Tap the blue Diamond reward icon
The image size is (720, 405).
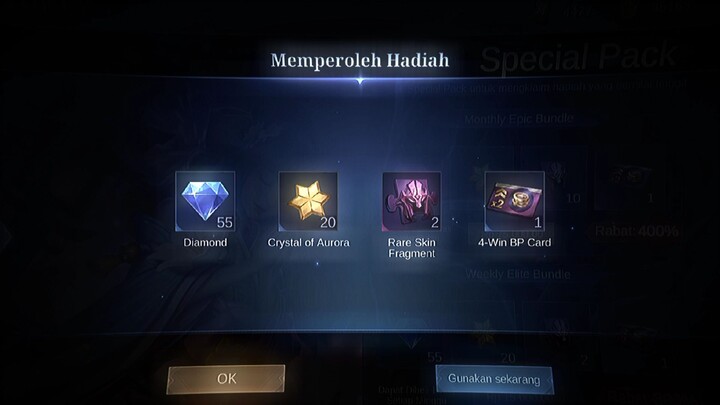(x=205, y=201)
